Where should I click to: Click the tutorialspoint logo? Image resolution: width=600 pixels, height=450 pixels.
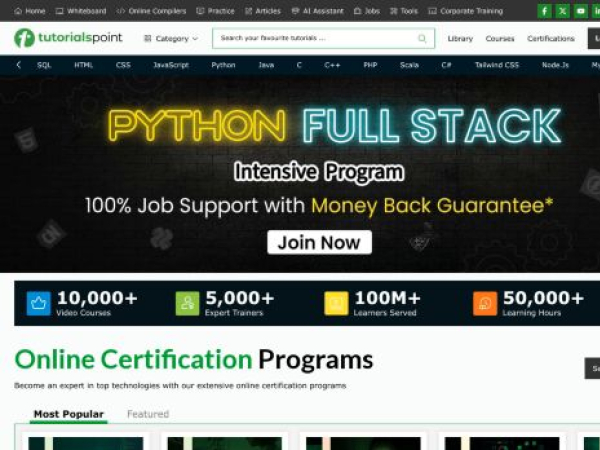pos(68,38)
